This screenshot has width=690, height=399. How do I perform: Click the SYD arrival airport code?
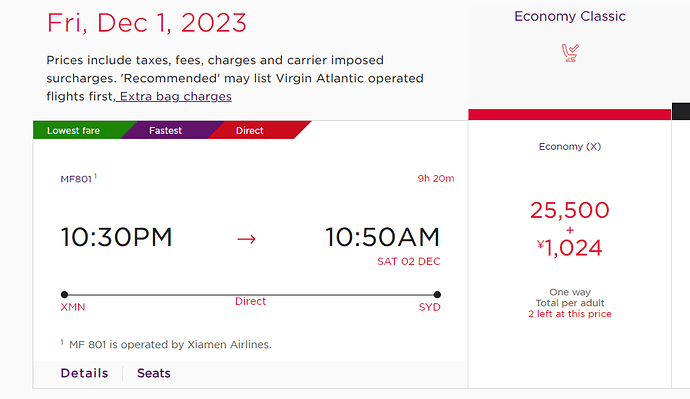point(429,307)
